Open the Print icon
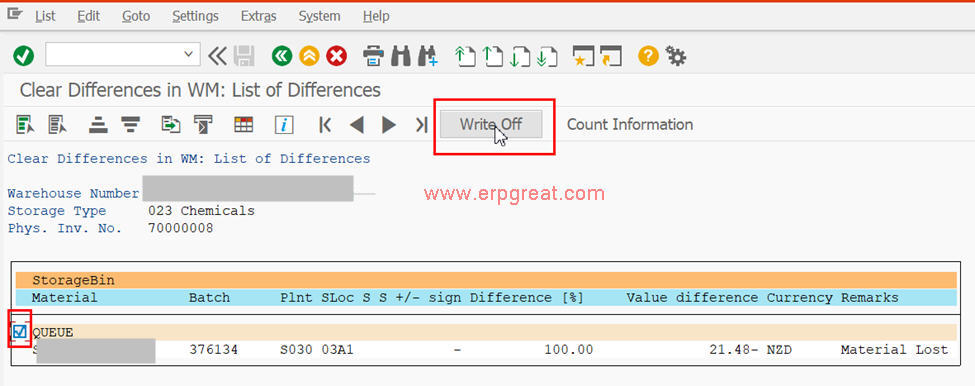 point(373,57)
